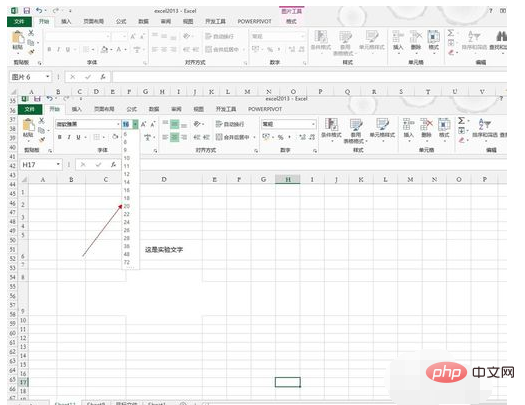Click Find binoculars icon in outer ribbon
This screenshot has height=405, width=525.
[501, 35]
